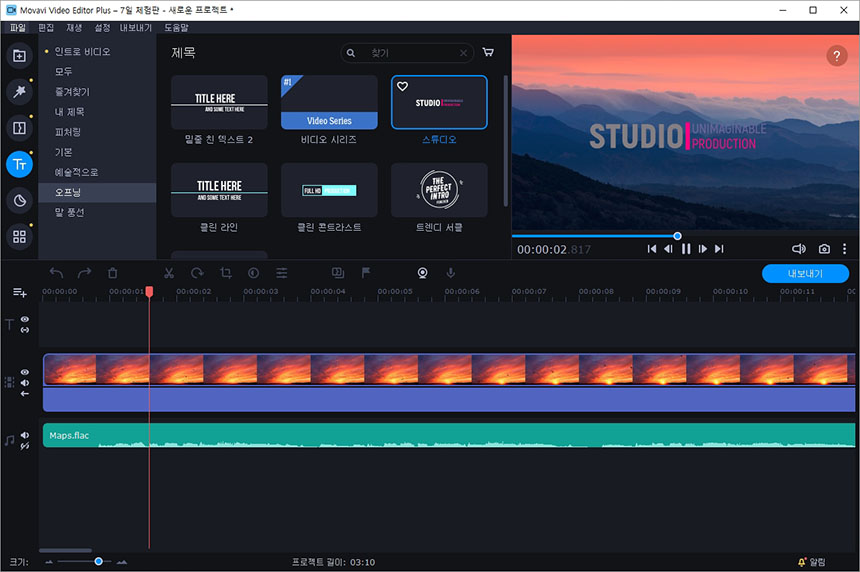Image resolution: width=860 pixels, height=572 pixels.
Task: Click the help question mark button
Action: click(836, 55)
